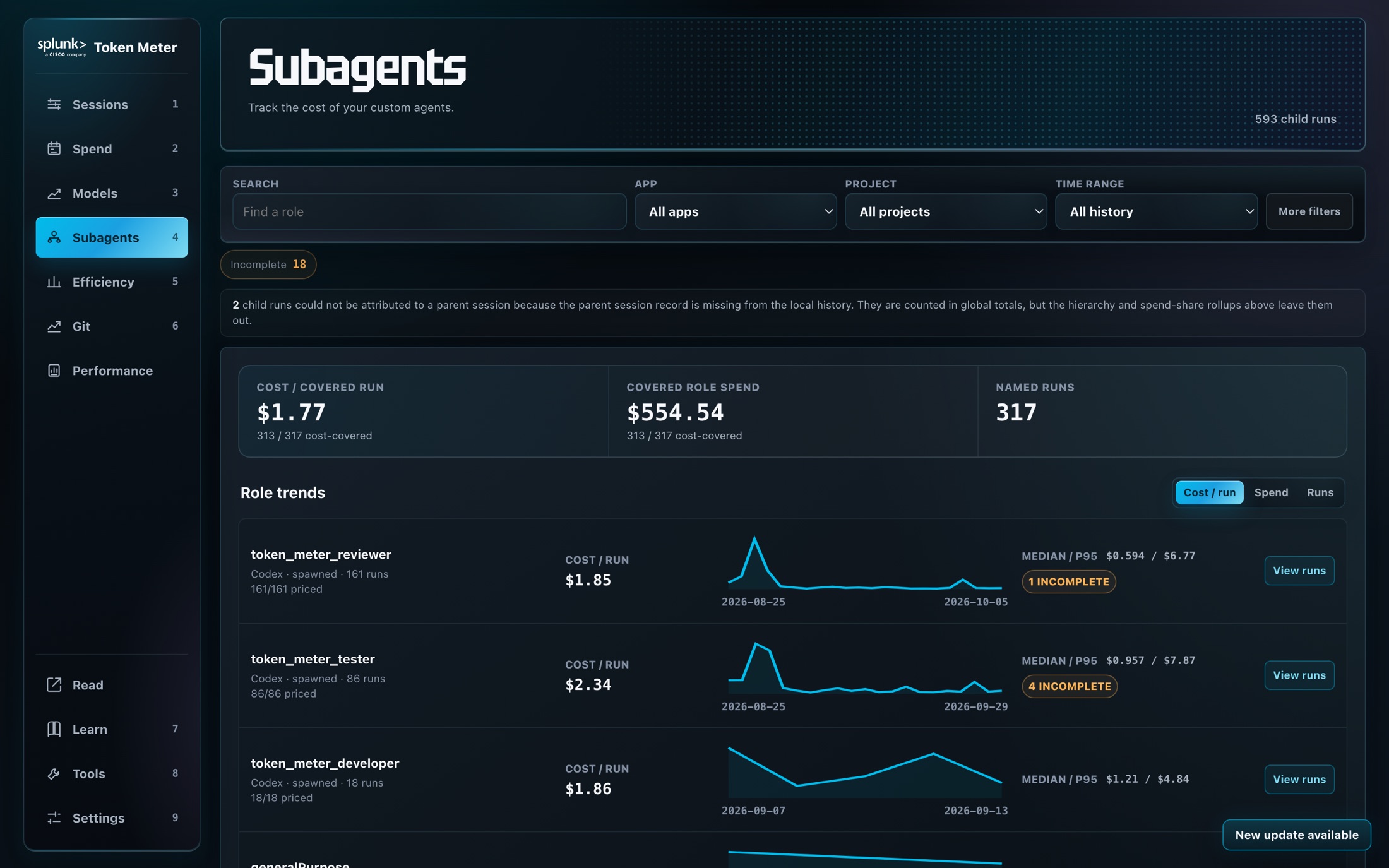This screenshot has width=1389, height=868.
Task: Click the 2026-09-29 date label
Action: tap(975, 707)
